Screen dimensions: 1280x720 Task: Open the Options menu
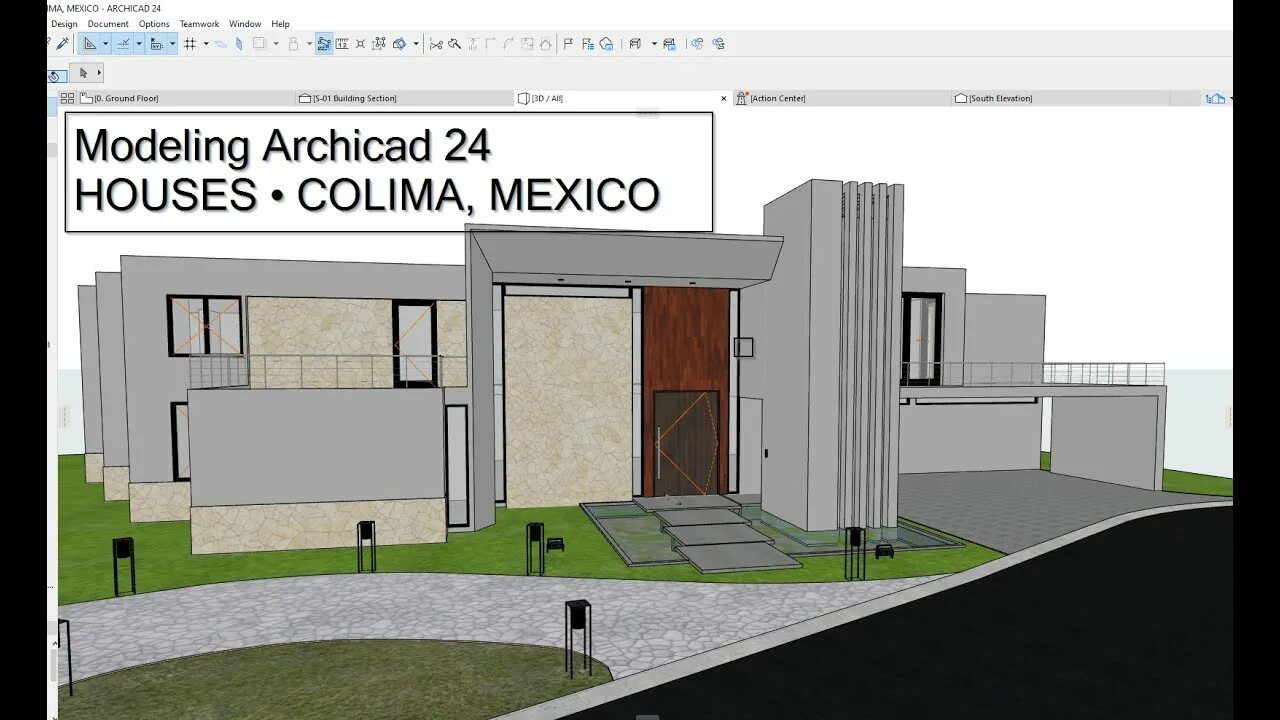(154, 24)
